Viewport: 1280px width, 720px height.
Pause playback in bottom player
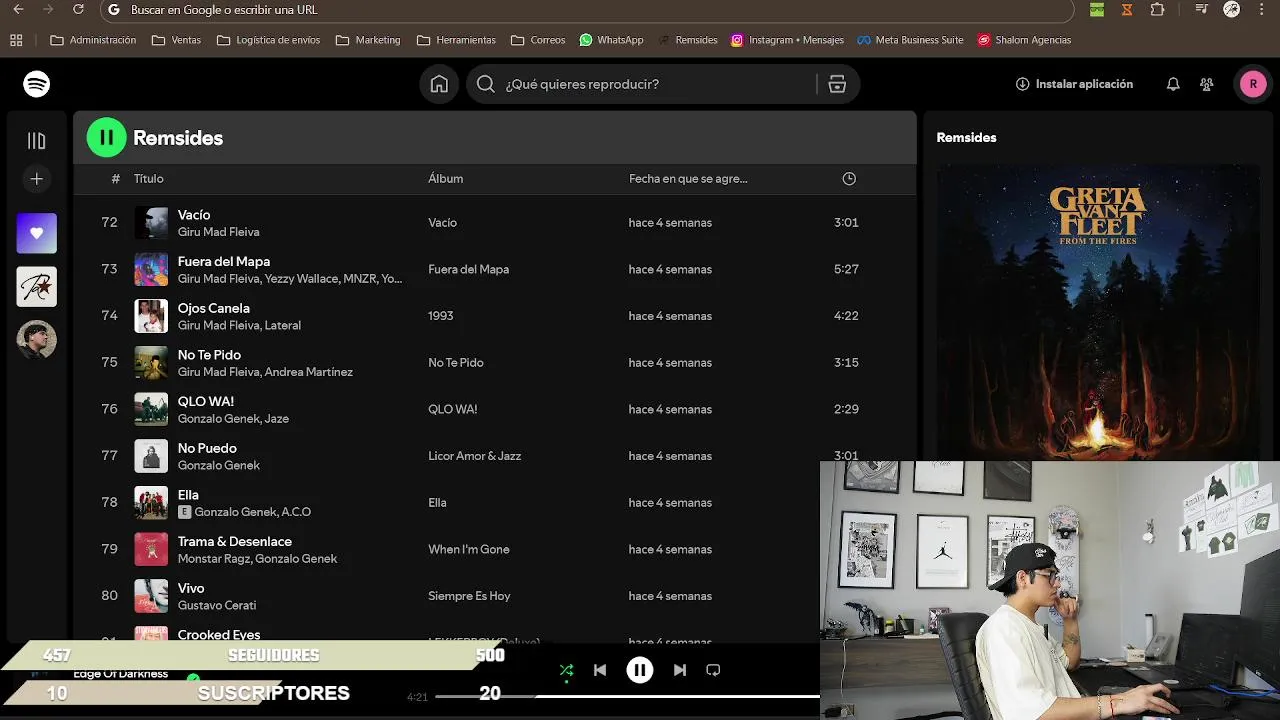click(x=640, y=670)
